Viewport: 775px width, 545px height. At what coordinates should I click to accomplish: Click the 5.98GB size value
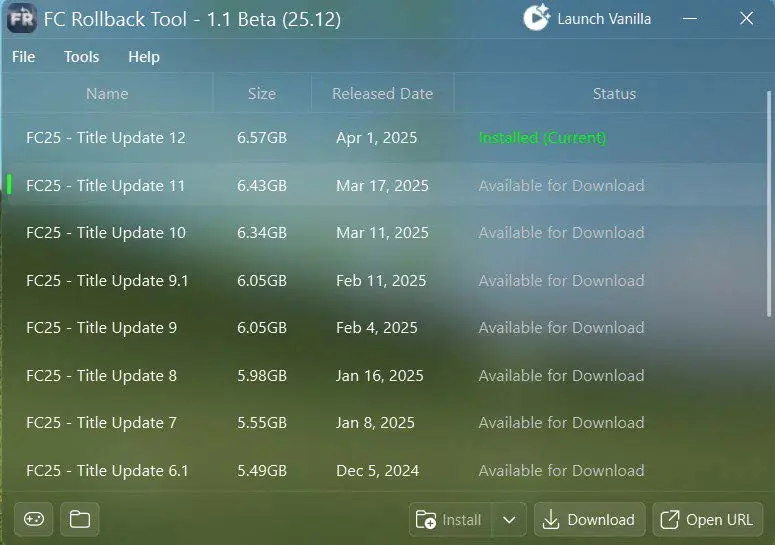(x=262, y=376)
